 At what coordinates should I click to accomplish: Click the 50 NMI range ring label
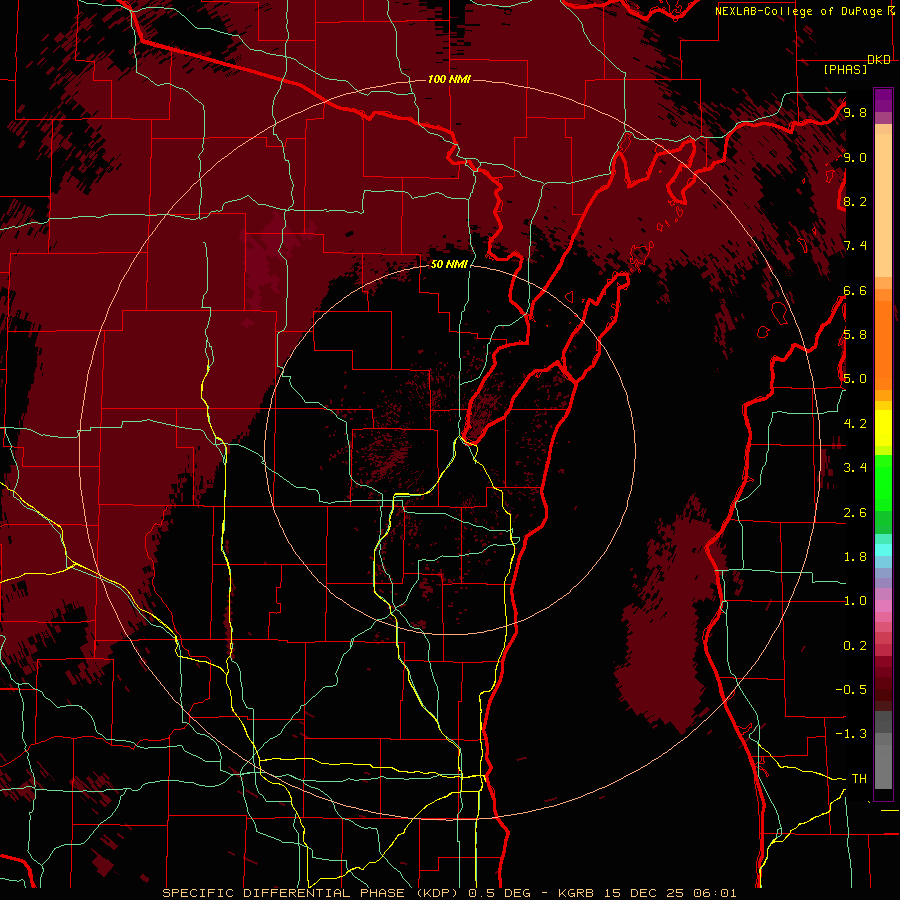point(449,264)
